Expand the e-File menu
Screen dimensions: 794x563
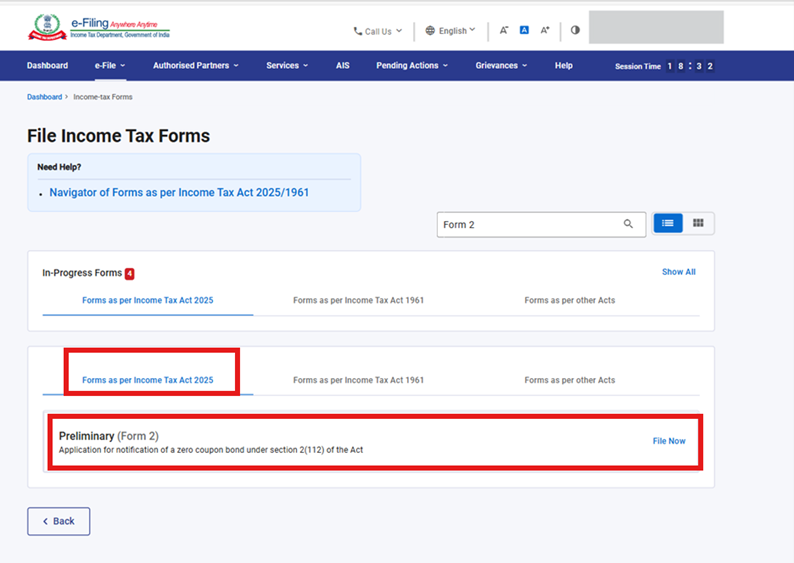110,66
